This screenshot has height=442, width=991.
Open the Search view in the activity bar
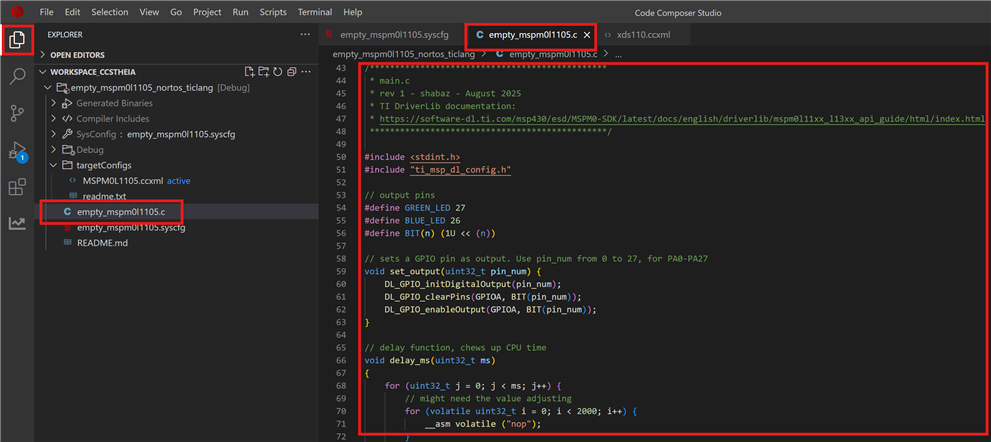click(x=17, y=77)
